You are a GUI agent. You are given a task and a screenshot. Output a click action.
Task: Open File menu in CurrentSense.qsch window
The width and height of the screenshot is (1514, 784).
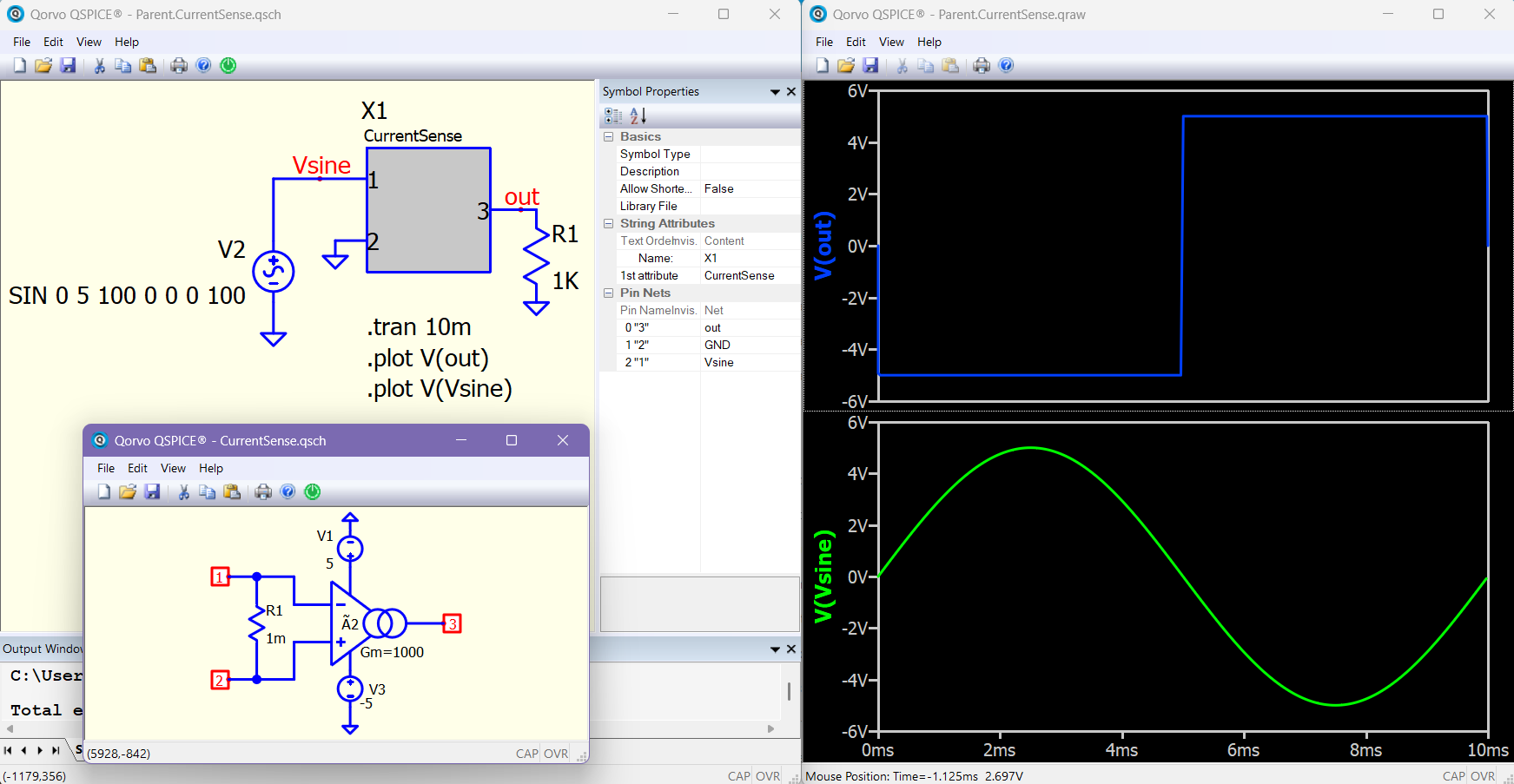coord(106,468)
